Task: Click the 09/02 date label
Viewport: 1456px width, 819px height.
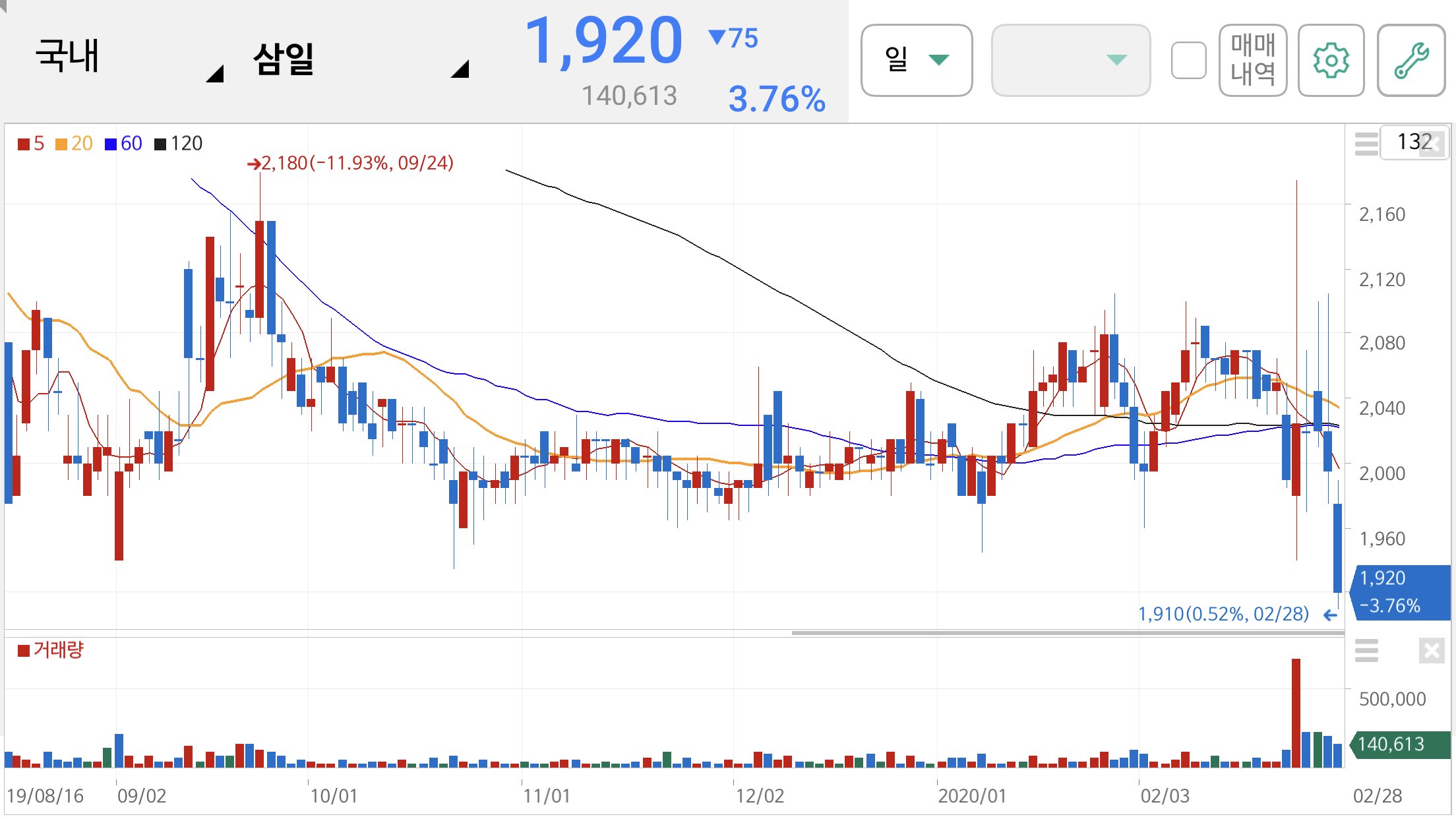Action: [142, 796]
